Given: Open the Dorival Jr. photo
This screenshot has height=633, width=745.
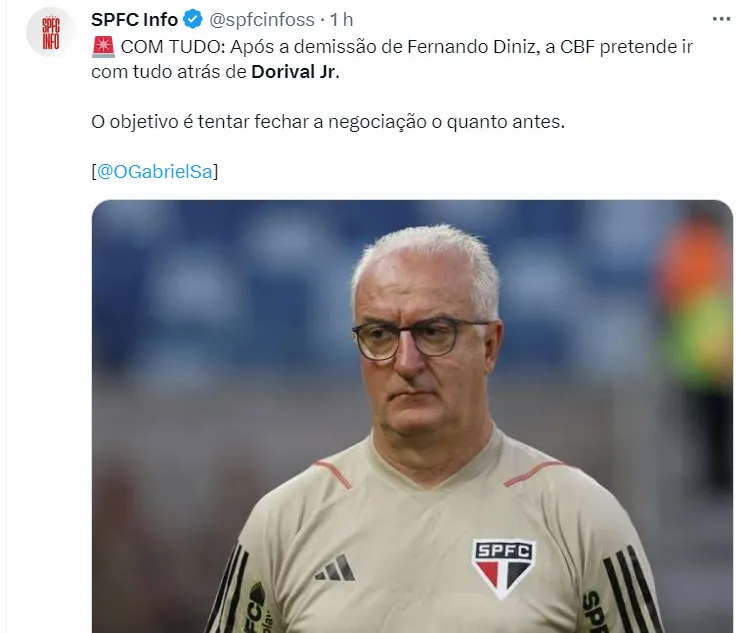Looking at the screenshot, I should pos(412,416).
